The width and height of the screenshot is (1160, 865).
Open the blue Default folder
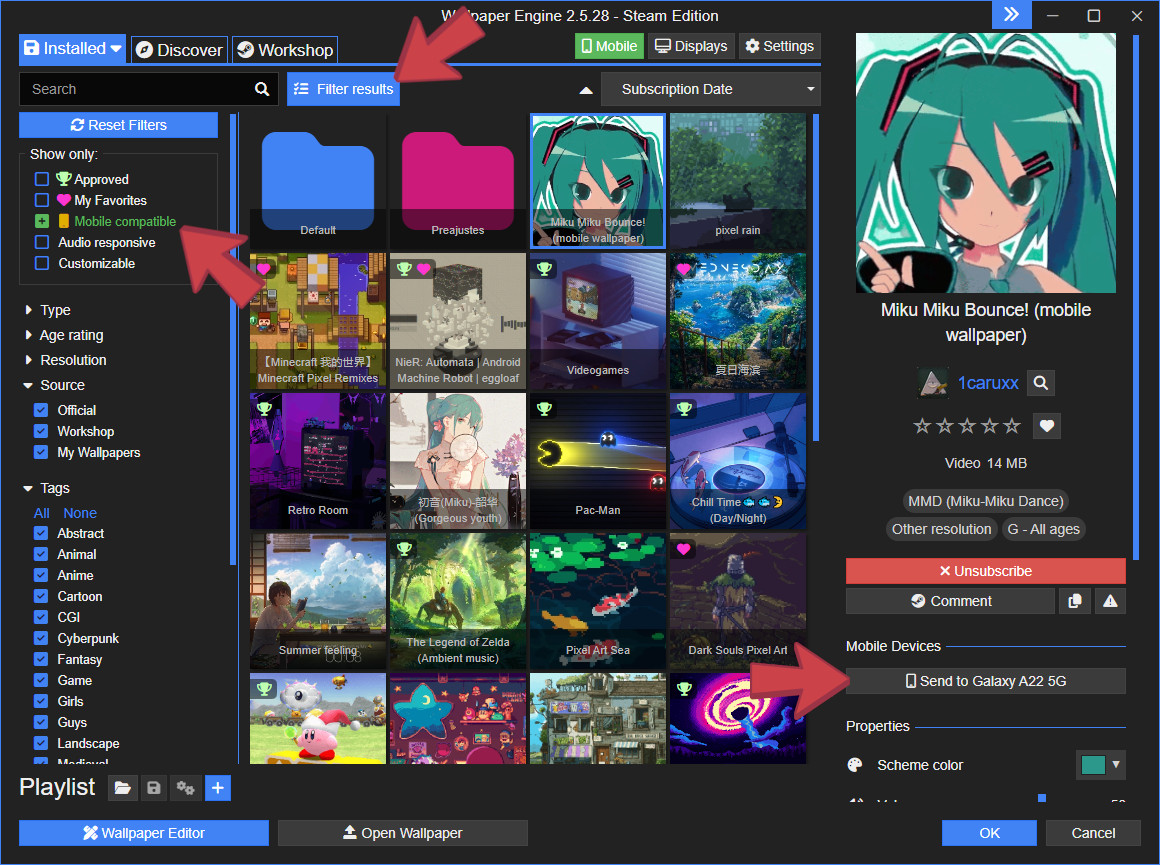(x=318, y=182)
